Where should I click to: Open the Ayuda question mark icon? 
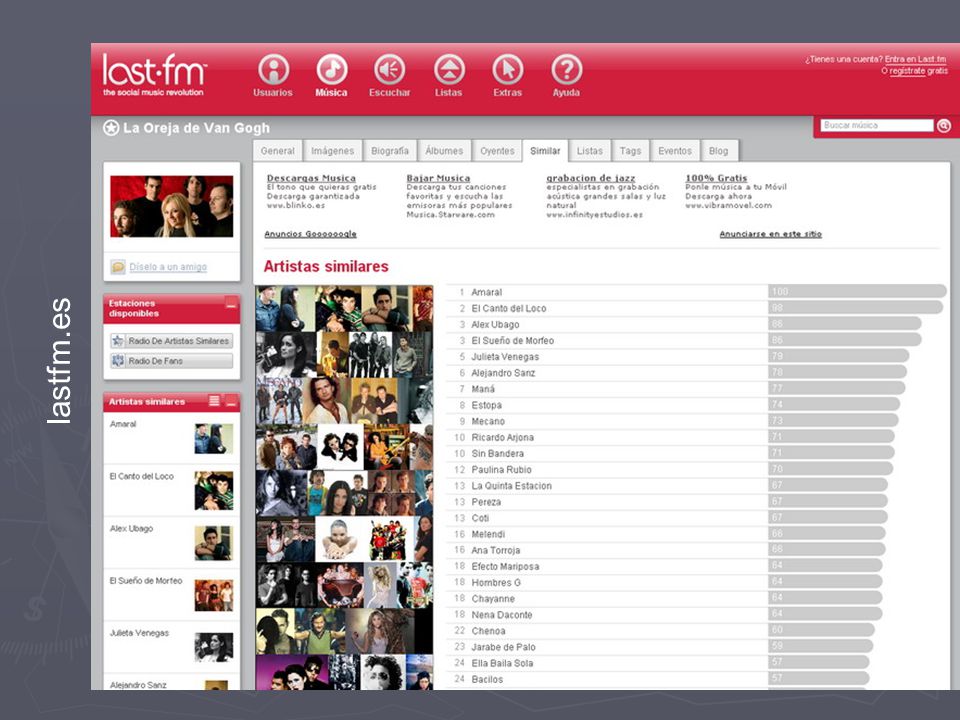tap(566, 70)
